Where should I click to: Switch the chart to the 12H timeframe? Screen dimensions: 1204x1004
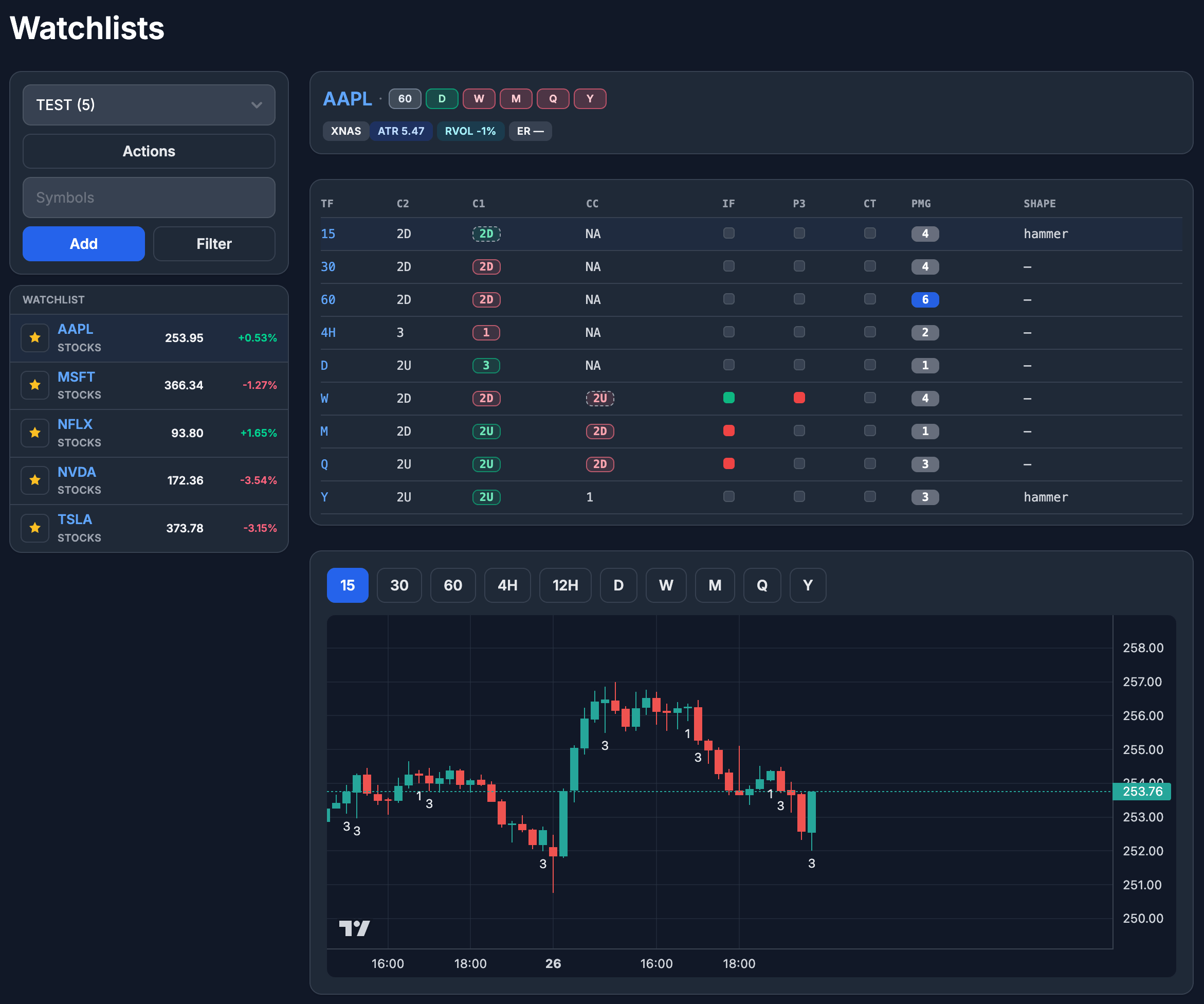pos(565,585)
